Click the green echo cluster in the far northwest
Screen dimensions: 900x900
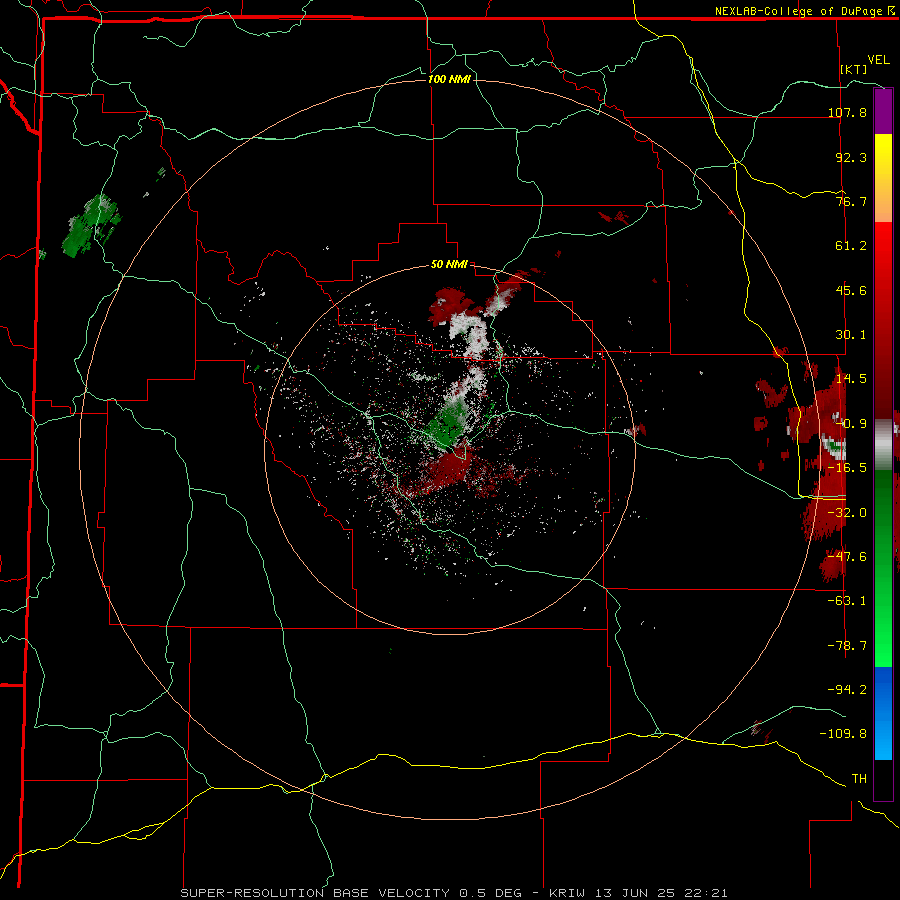click(x=92, y=225)
